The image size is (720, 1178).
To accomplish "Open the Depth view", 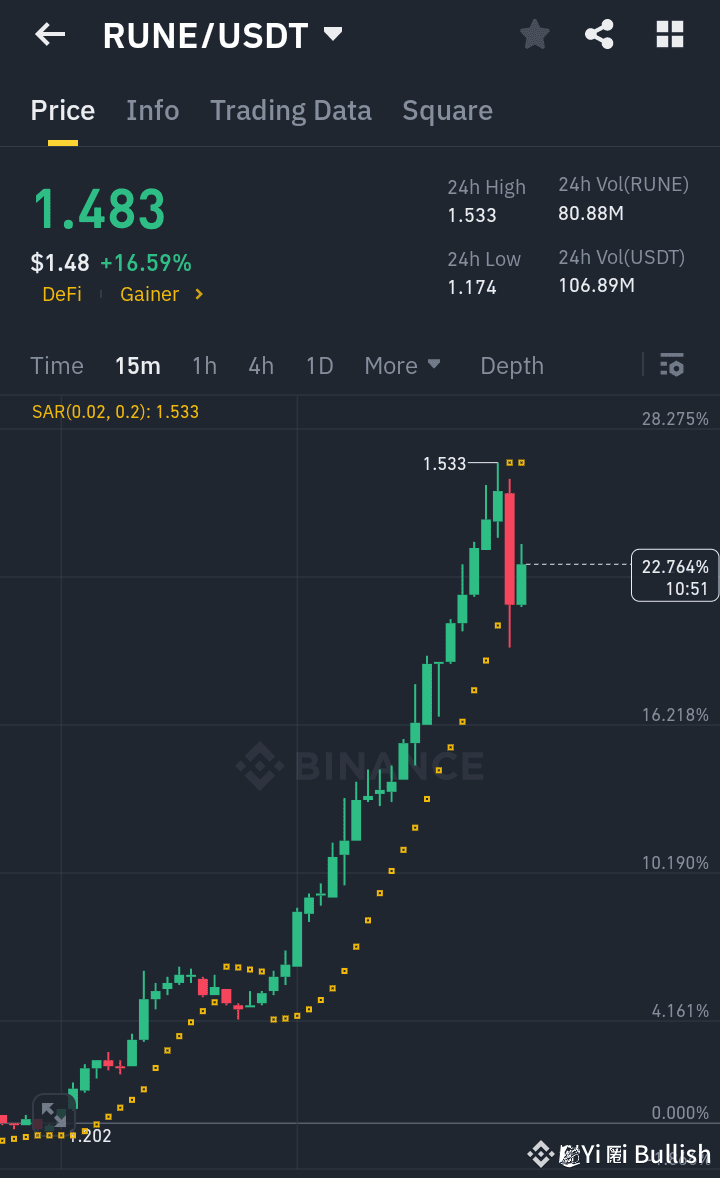I will [x=511, y=366].
